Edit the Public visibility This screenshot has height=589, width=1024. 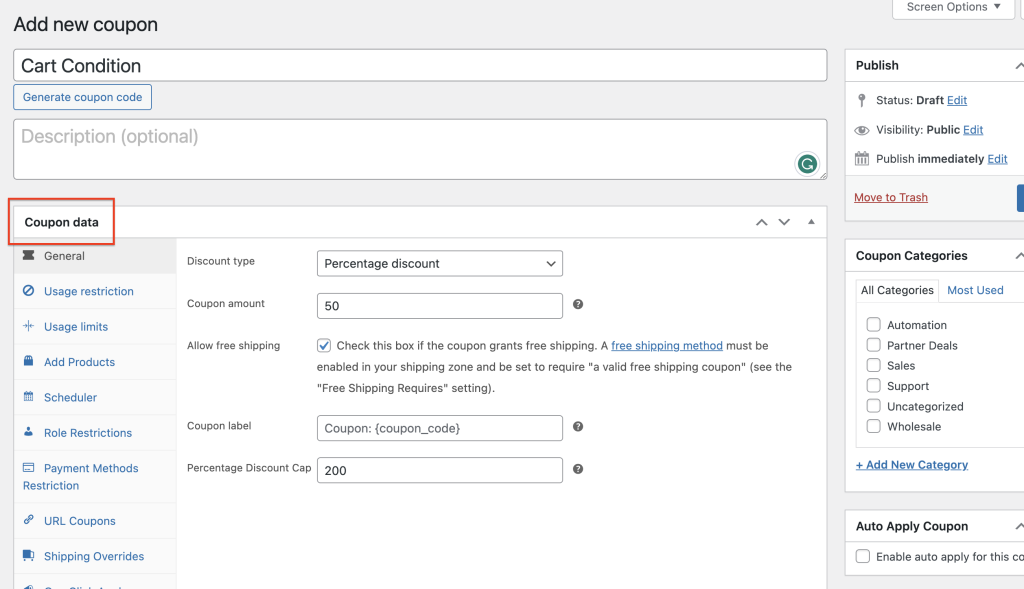pos(972,129)
